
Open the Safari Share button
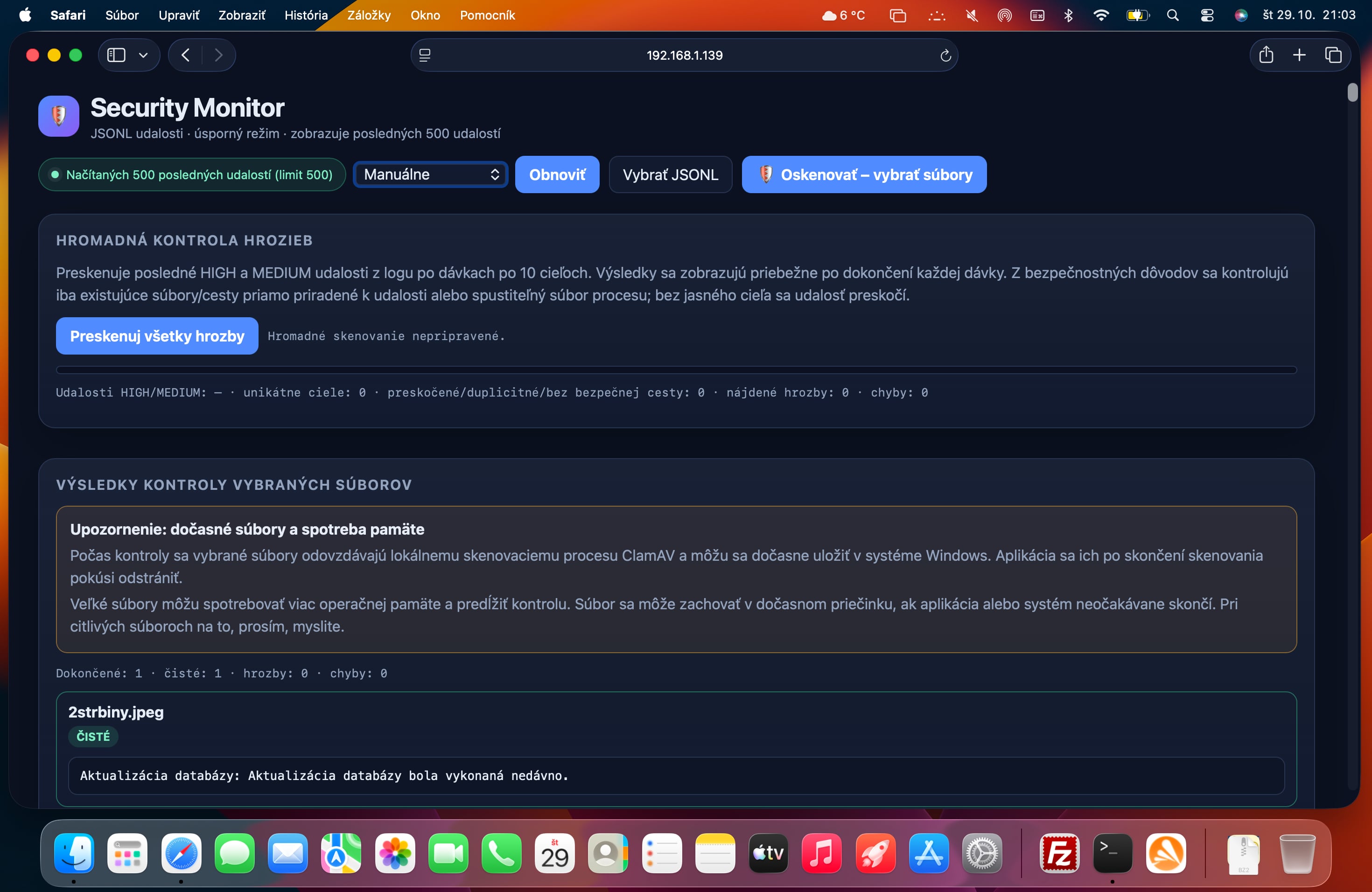pyautogui.click(x=1266, y=55)
